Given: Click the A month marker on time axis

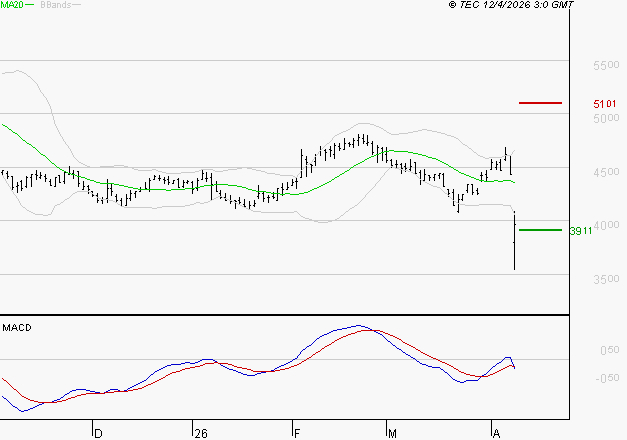Looking at the screenshot, I should (x=496, y=434).
